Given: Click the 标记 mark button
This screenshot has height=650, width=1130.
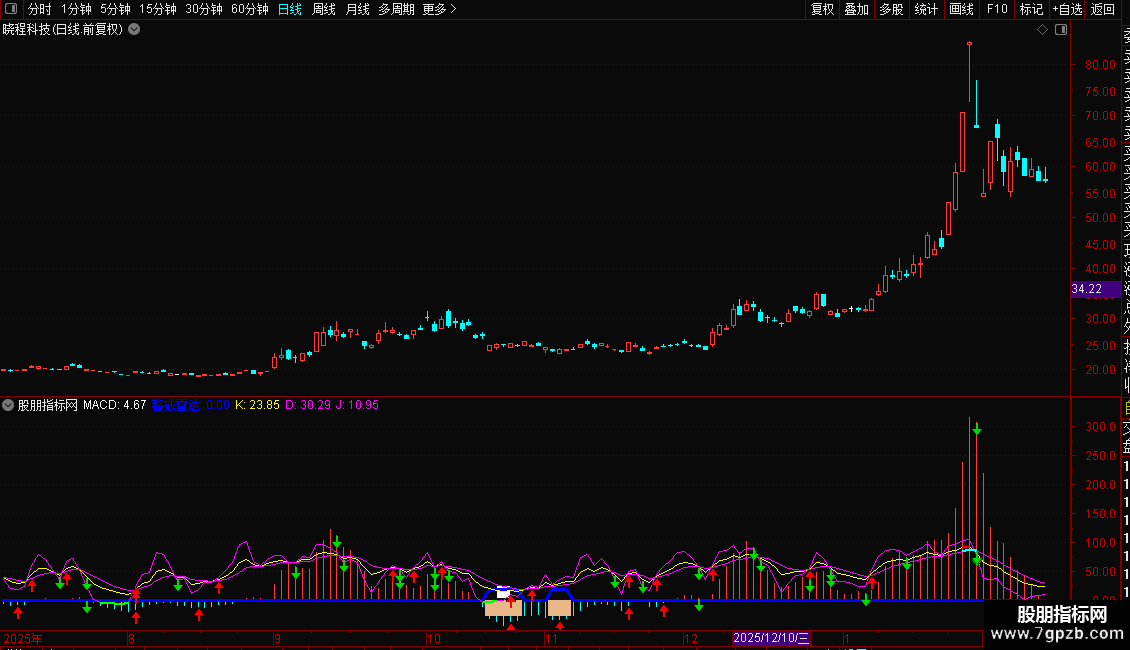Looking at the screenshot, I should [x=1031, y=9].
